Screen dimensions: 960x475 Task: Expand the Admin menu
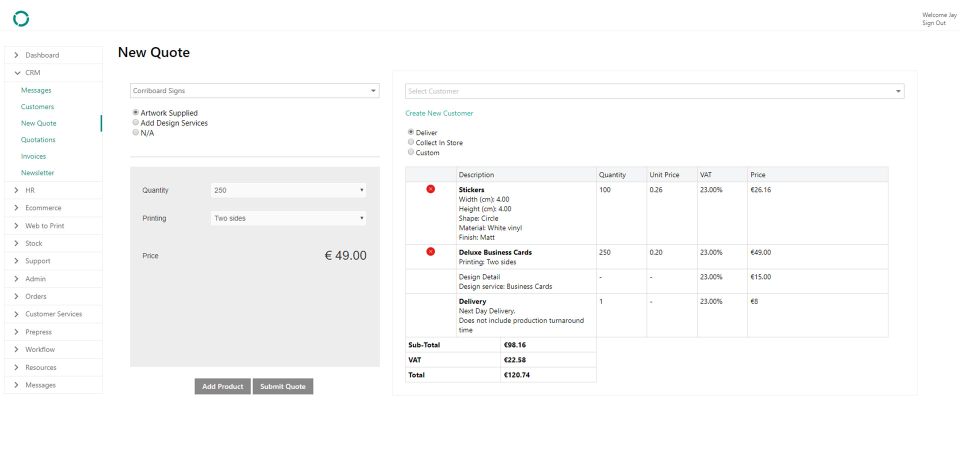[x=53, y=279]
